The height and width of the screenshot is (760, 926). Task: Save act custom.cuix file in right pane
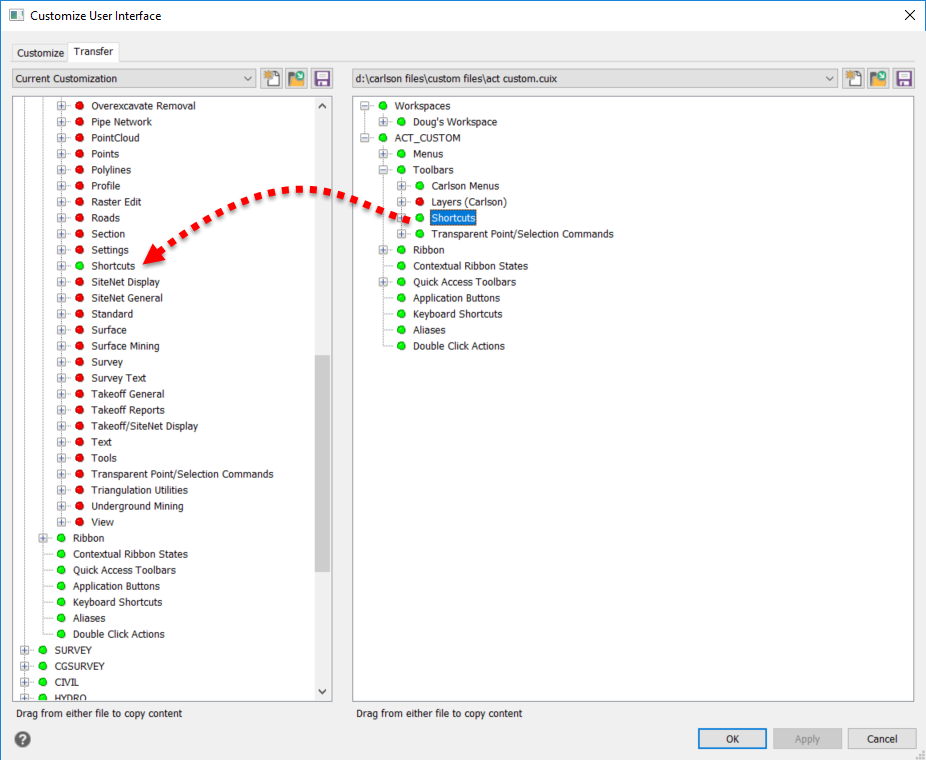(x=904, y=79)
